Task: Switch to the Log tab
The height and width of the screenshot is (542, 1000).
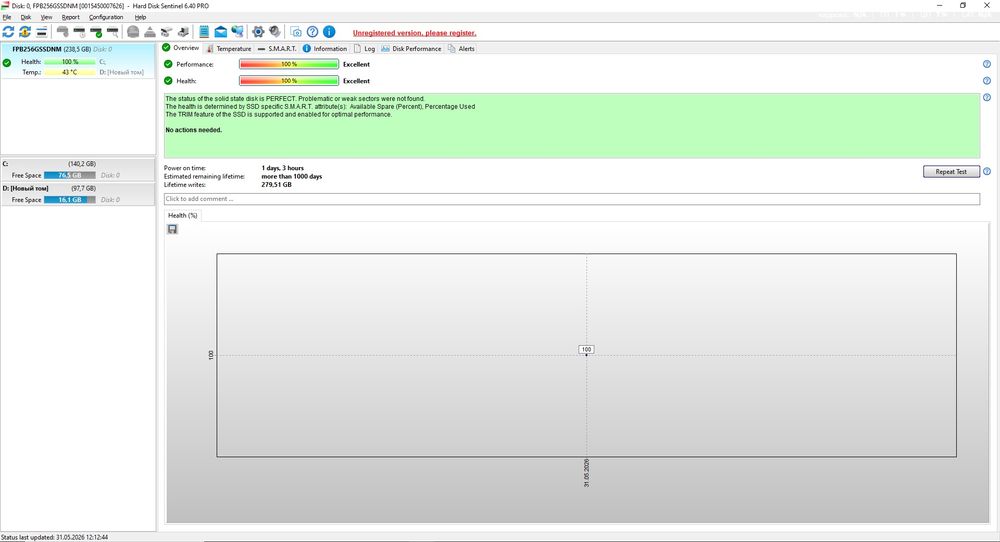Action: tap(365, 48)
